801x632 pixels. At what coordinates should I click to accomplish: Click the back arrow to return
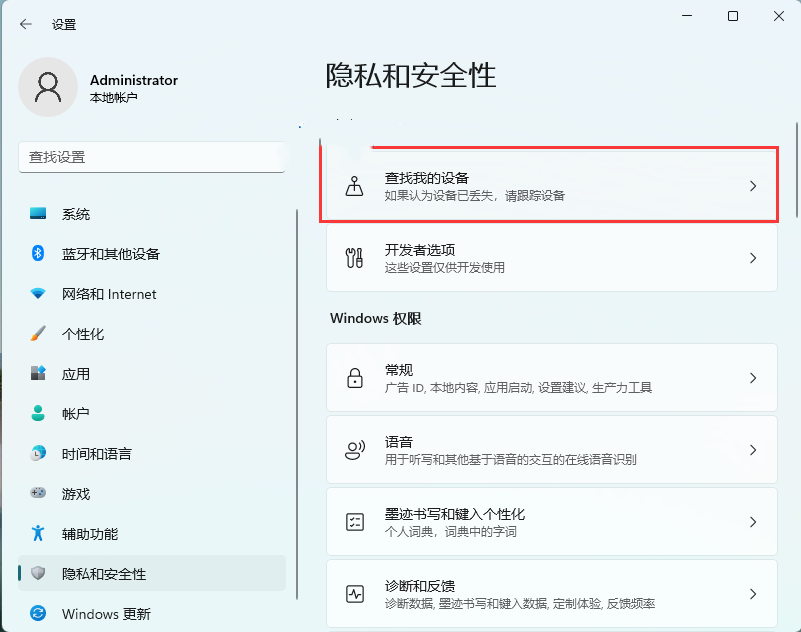(x=26, y=24)
